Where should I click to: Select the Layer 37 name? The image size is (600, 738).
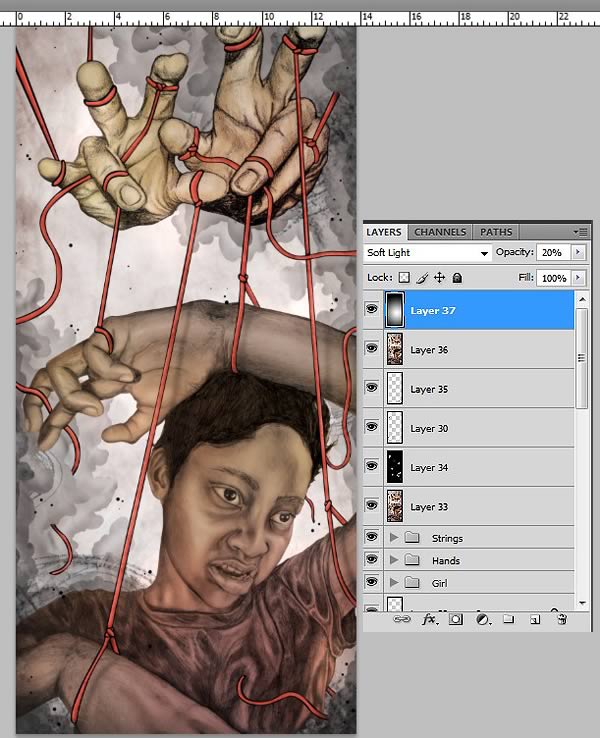tap(432, 311)
